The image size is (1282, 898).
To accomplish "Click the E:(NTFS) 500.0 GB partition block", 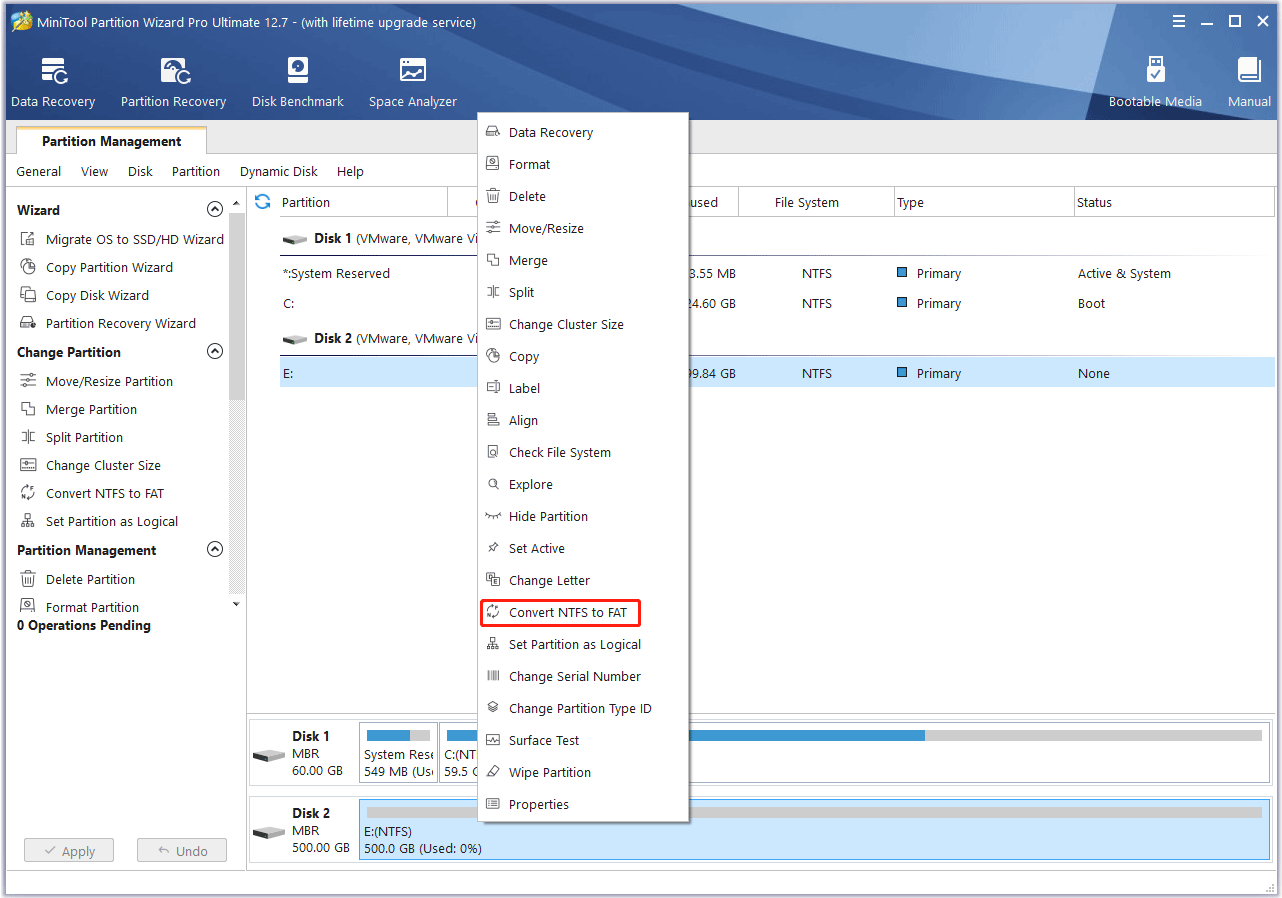I will point(815,829).
